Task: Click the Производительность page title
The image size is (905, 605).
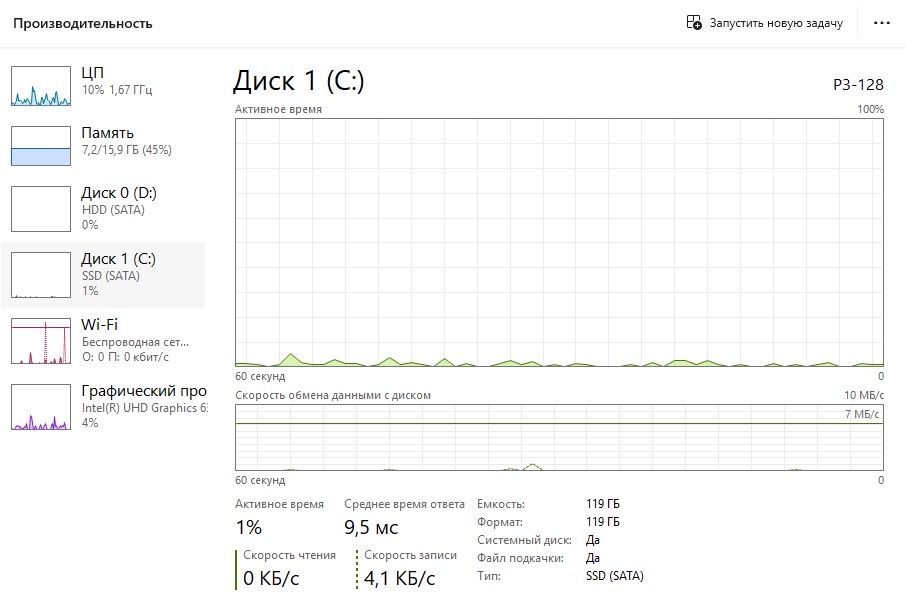Action: pos(83,24)
